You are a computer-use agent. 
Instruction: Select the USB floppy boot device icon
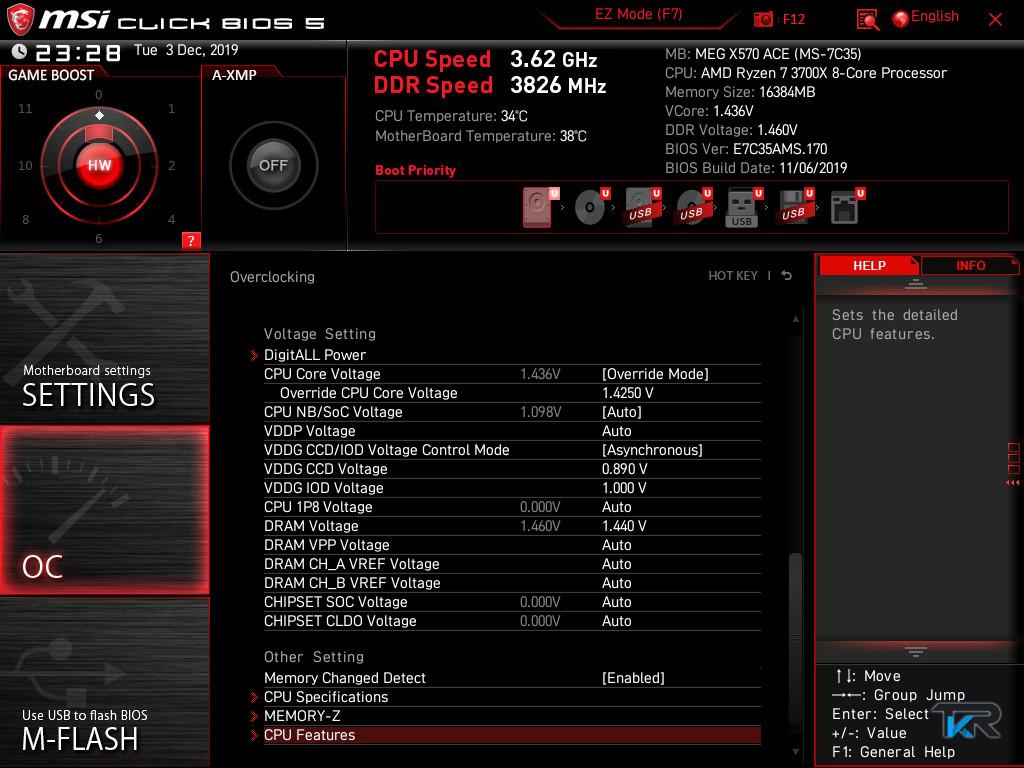(796, 207)
